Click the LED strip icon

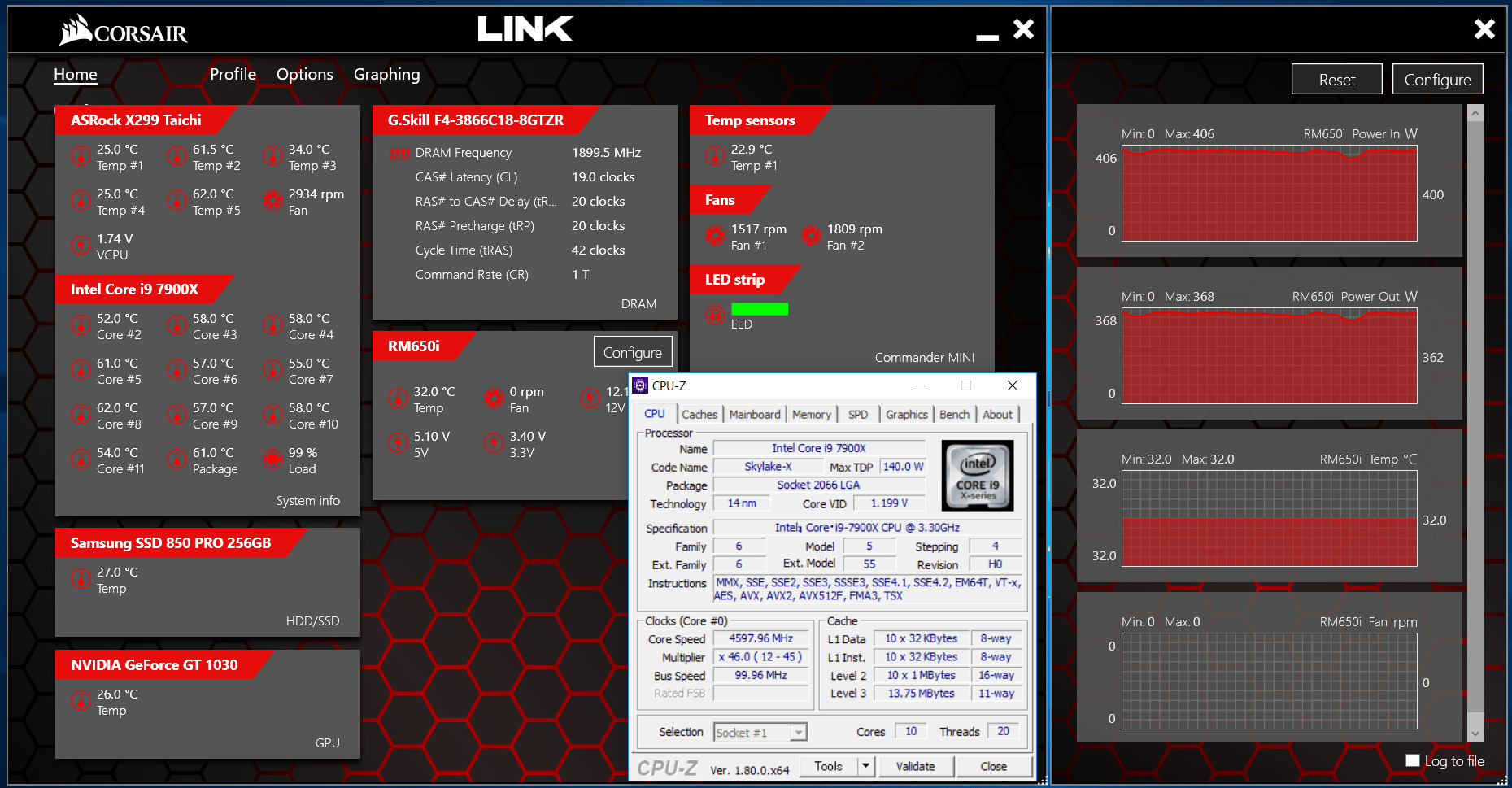coord(715,315)
